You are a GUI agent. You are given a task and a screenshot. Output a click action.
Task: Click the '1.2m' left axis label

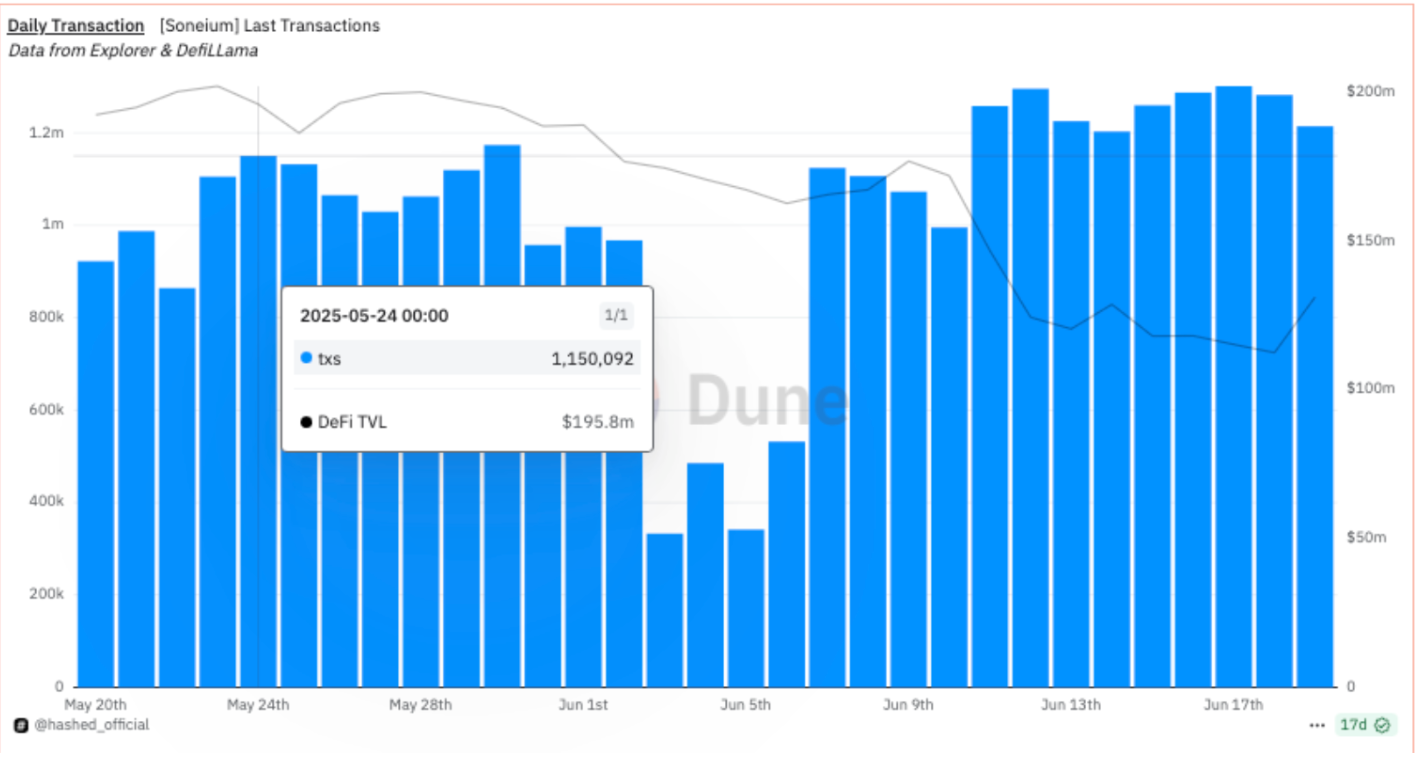(48, 132)
